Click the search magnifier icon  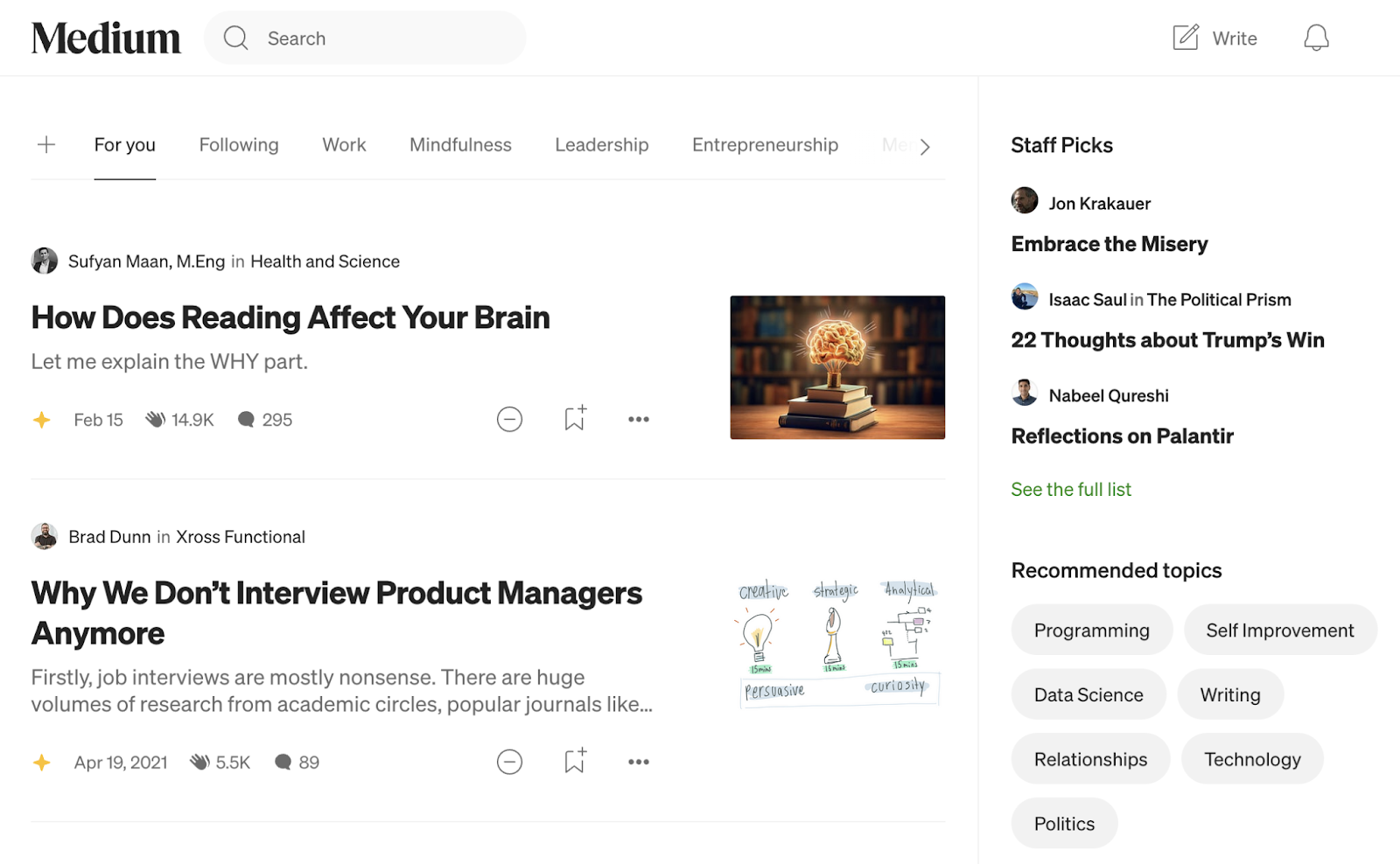click(234, 38)
